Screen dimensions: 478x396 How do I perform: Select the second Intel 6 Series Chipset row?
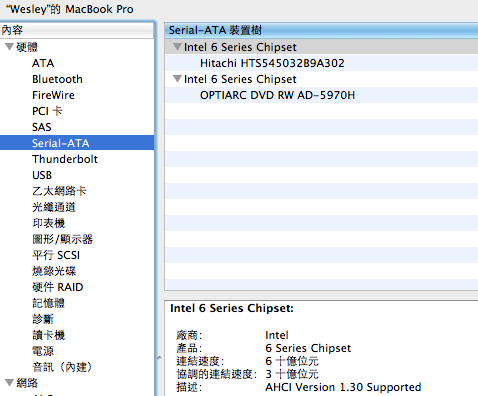[322, 79]
